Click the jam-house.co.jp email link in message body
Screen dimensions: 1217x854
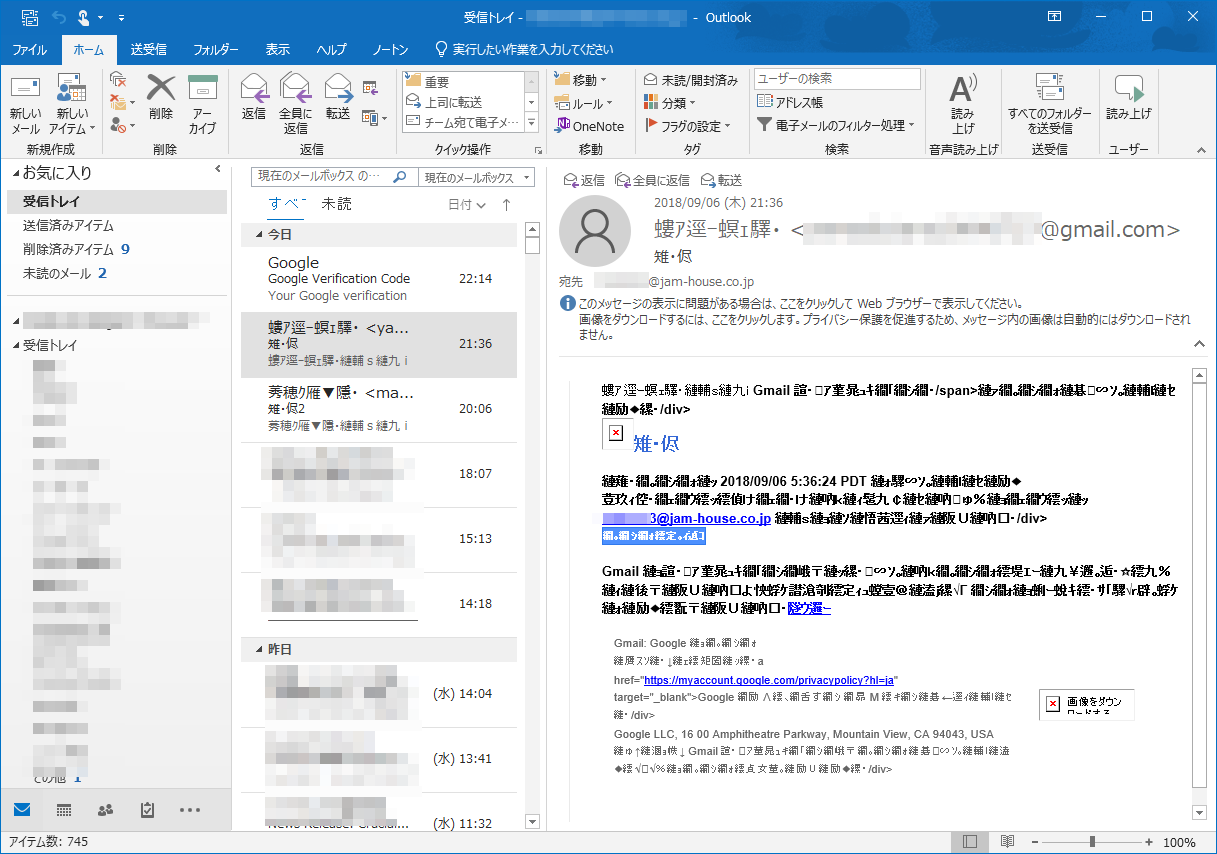point(686,518)
